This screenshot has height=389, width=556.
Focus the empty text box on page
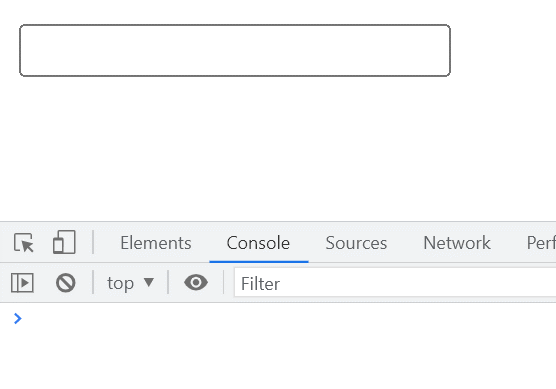[x=235, y=50]
